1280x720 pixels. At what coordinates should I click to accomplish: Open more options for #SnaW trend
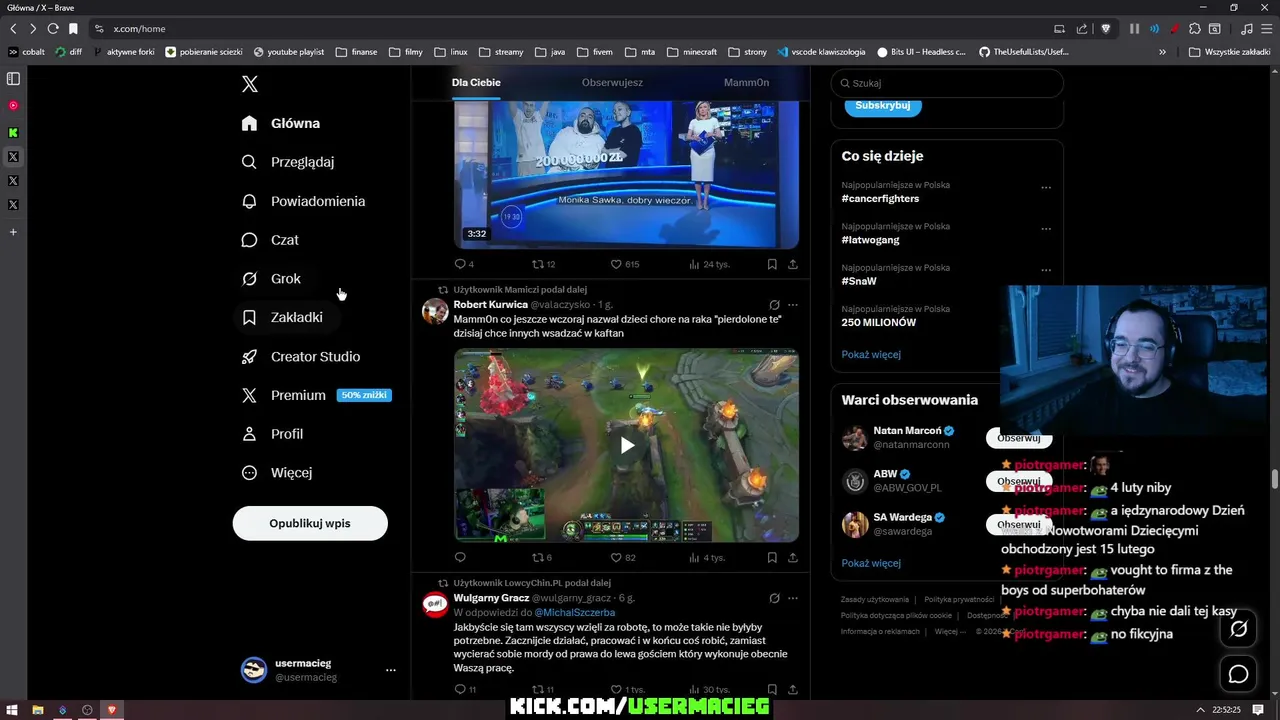pyautogui.click(x=1046, y=270)
